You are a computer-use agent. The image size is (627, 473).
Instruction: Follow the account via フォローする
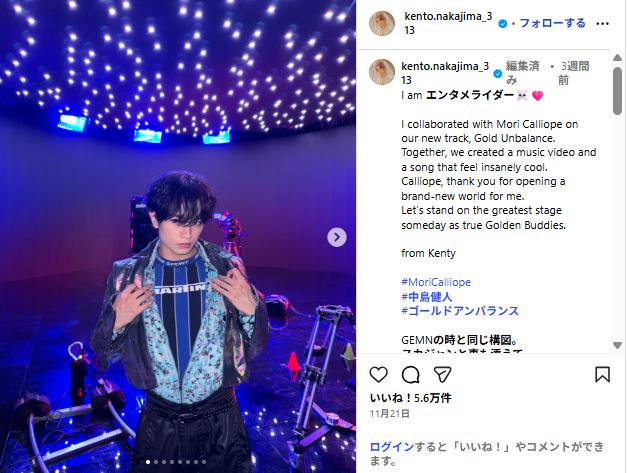pyautogui.click(x=552, y=23)
